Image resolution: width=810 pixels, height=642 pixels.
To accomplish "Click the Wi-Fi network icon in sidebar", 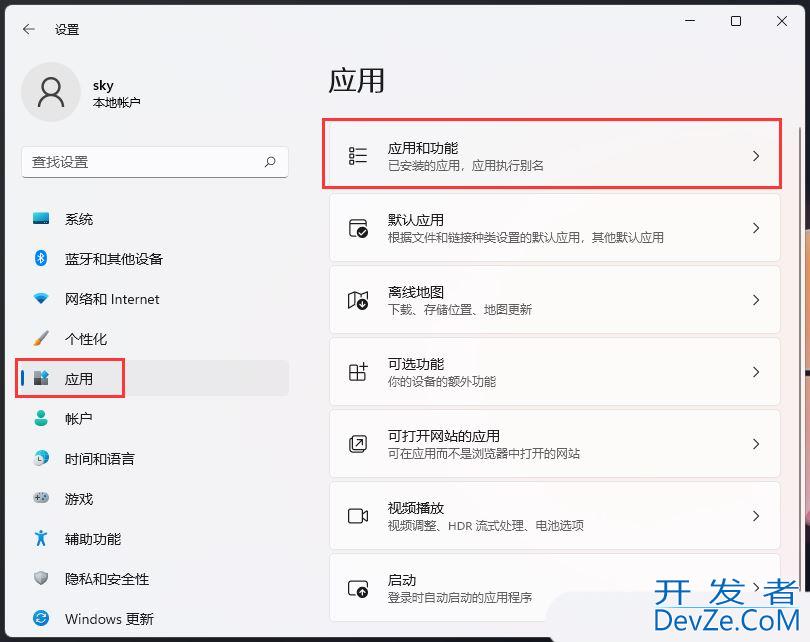I will pos(41,299).
